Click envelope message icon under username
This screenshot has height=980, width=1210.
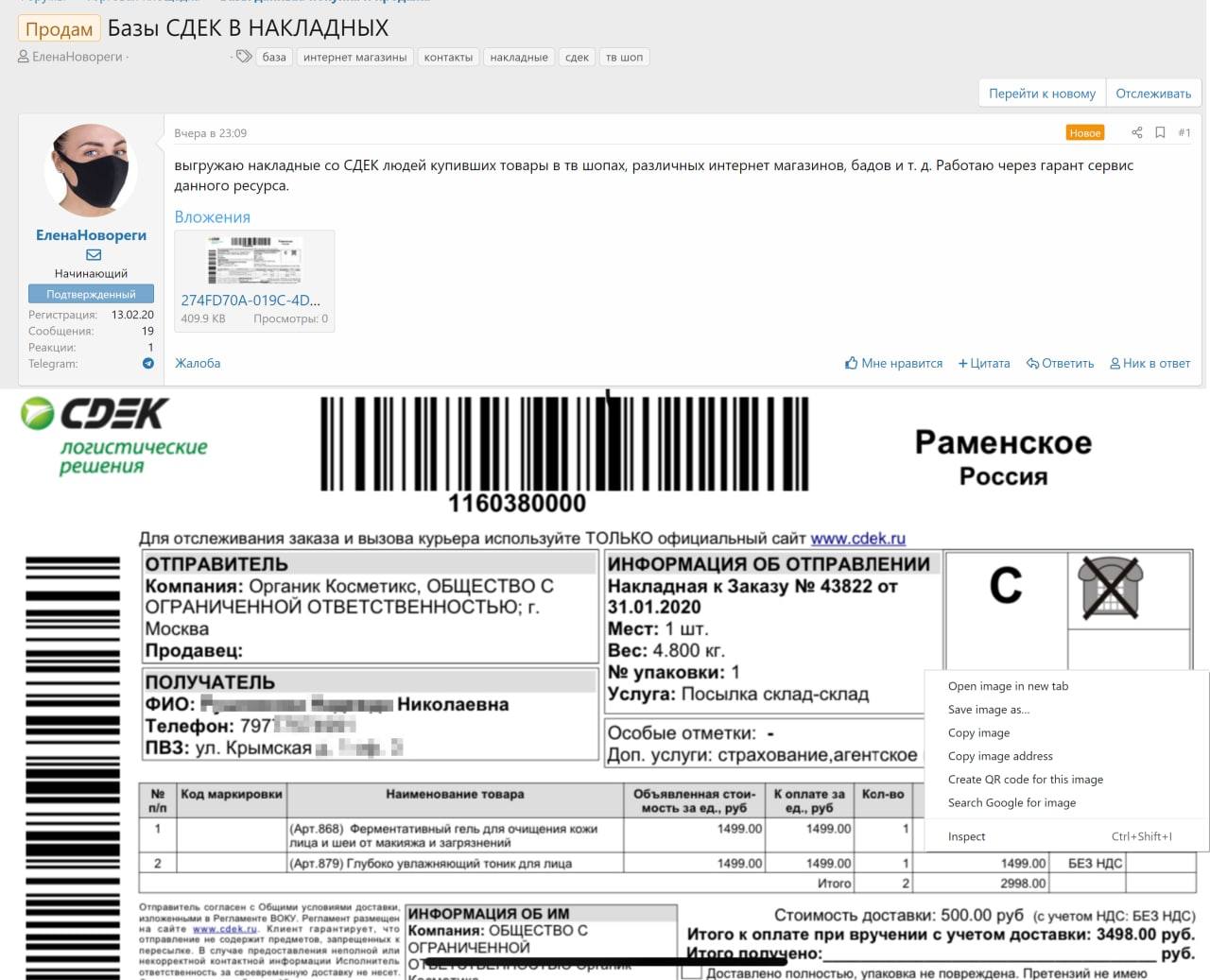click(x=94, y=255)
